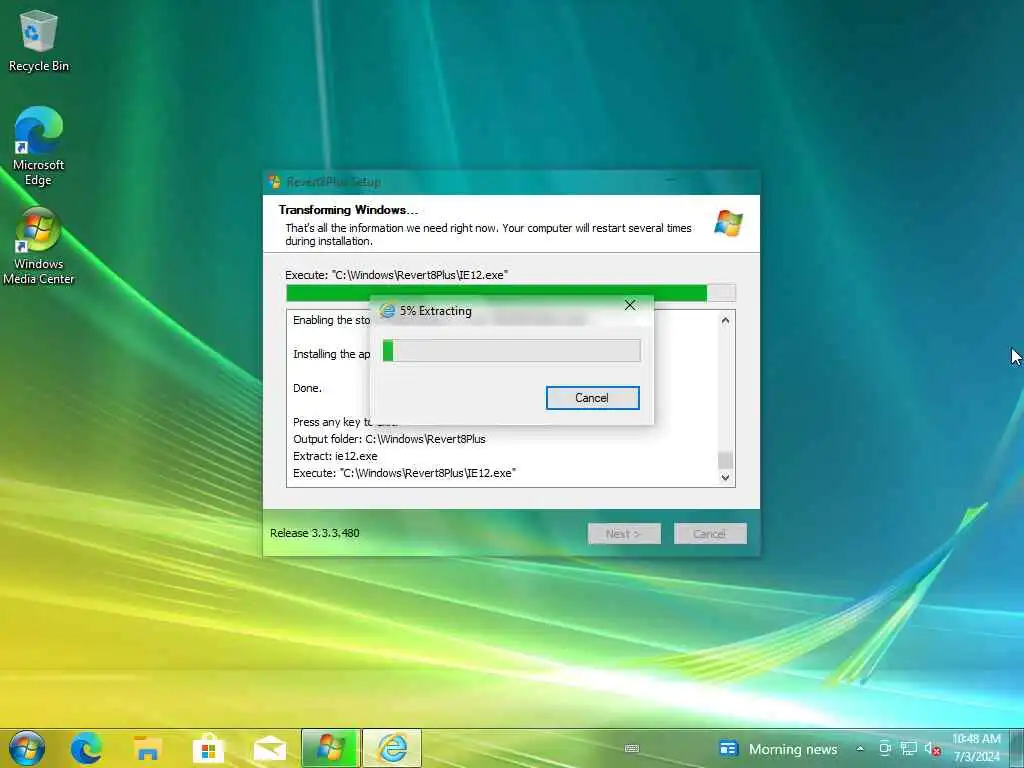Close the 5% Extracting dialog
Viewport: 1024px width, 768px height.
pos(630,305)
